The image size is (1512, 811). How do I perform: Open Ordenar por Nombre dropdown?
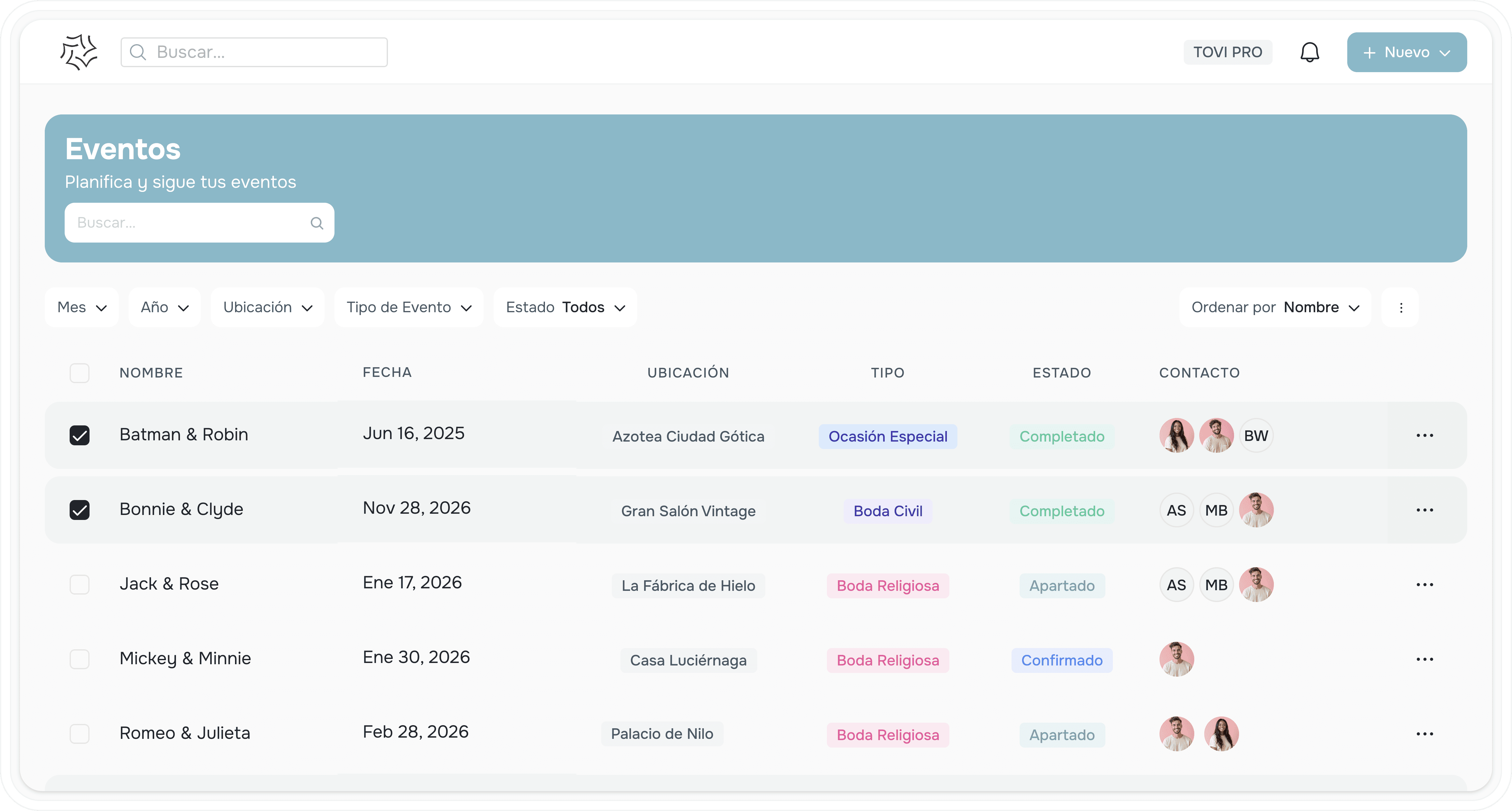click(x=1275, y=308)
